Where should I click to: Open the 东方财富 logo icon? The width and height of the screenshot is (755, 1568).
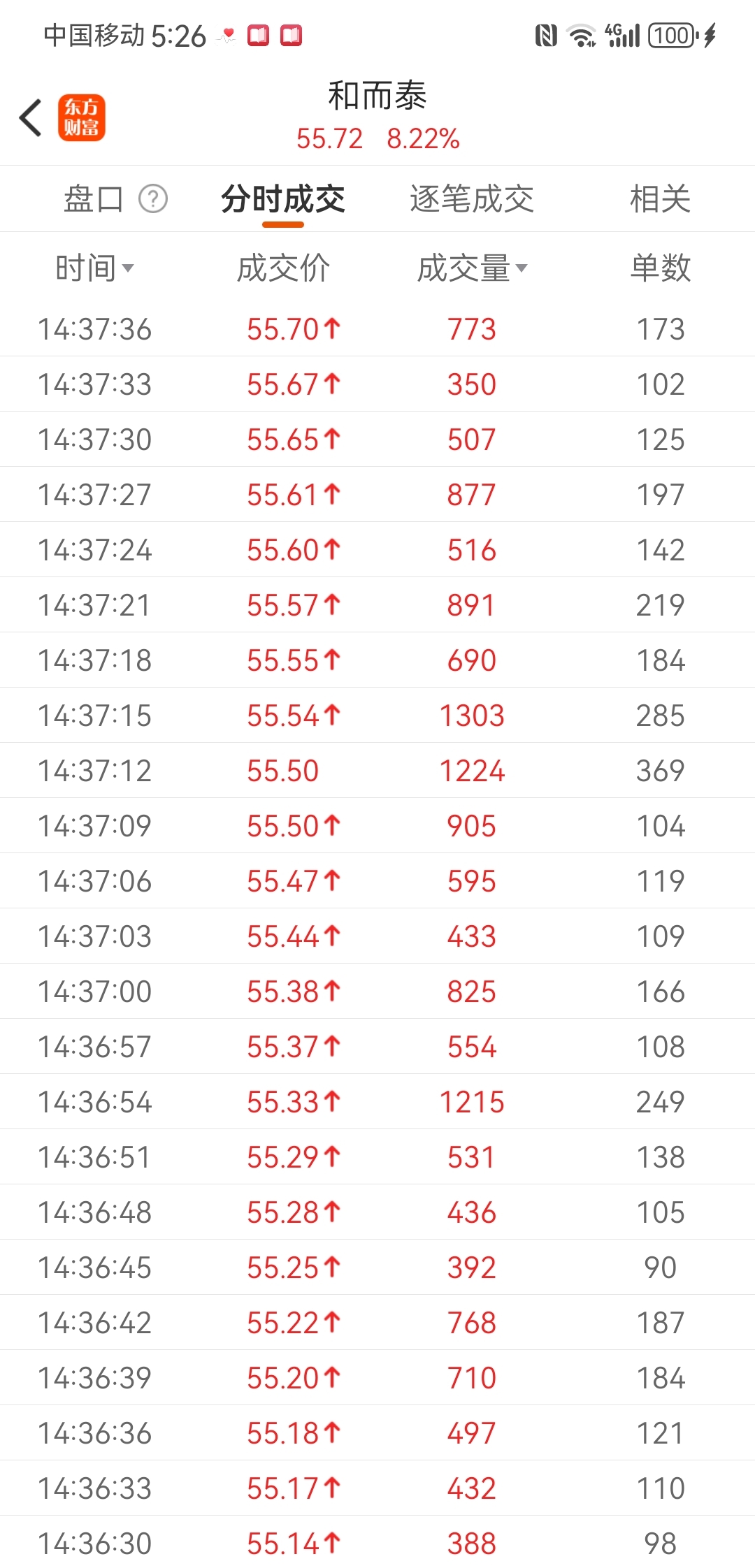[82, 117]
